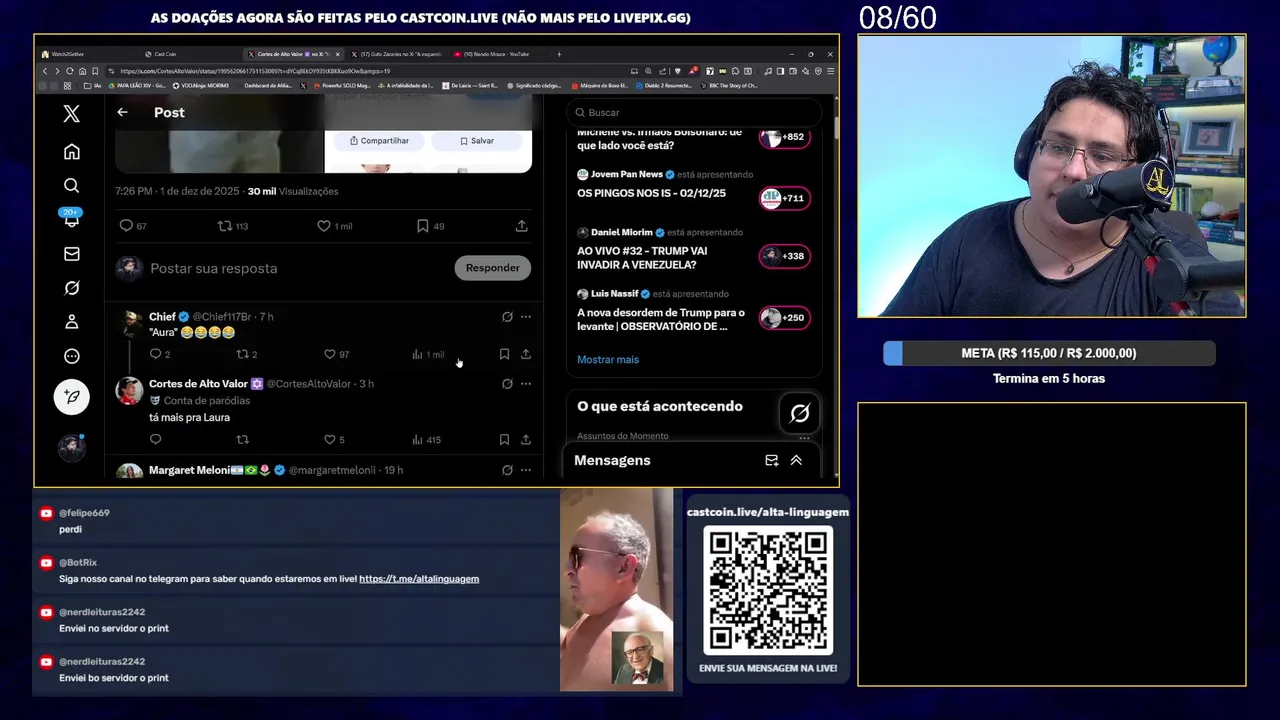Ask Grok about Margaret Meloni's reply
Image resolution: width=1280 pixels, height=720 pixels.
(507, 470)
